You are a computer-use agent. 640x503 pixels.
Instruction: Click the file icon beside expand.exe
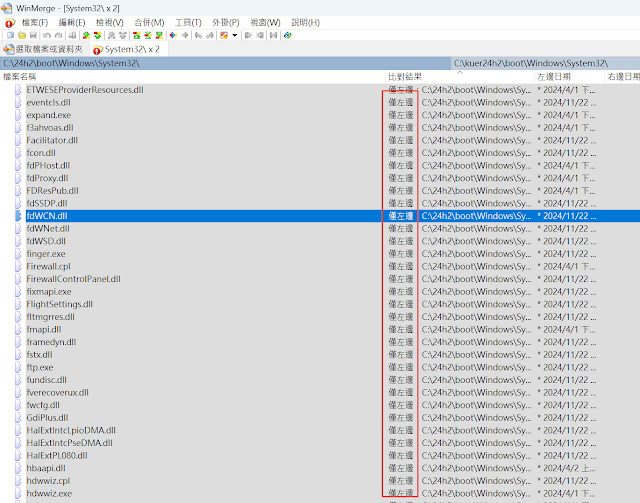[x=18, y=115]
